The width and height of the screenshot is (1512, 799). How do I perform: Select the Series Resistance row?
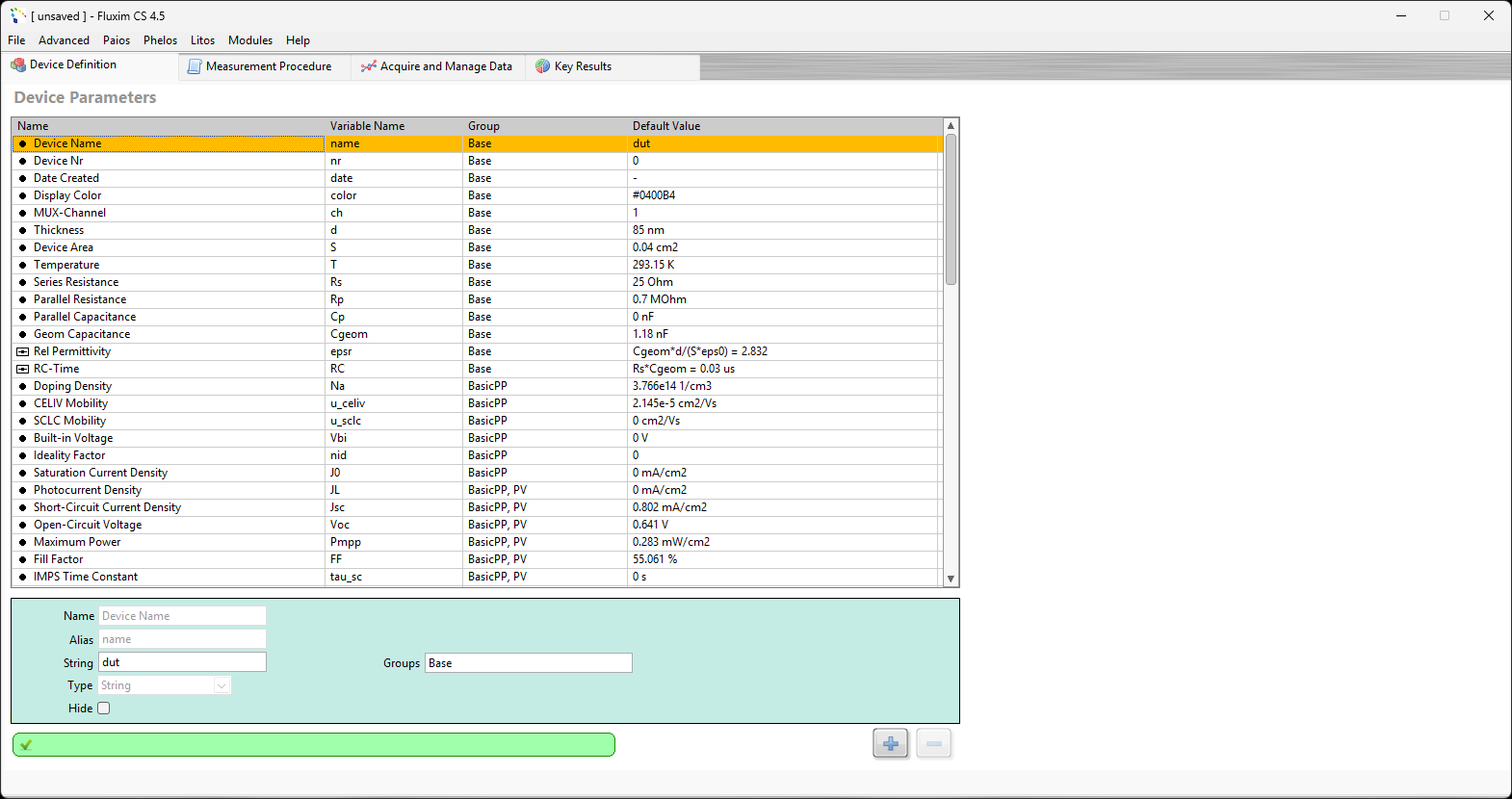pyautogui.click(x=477, y=282)
